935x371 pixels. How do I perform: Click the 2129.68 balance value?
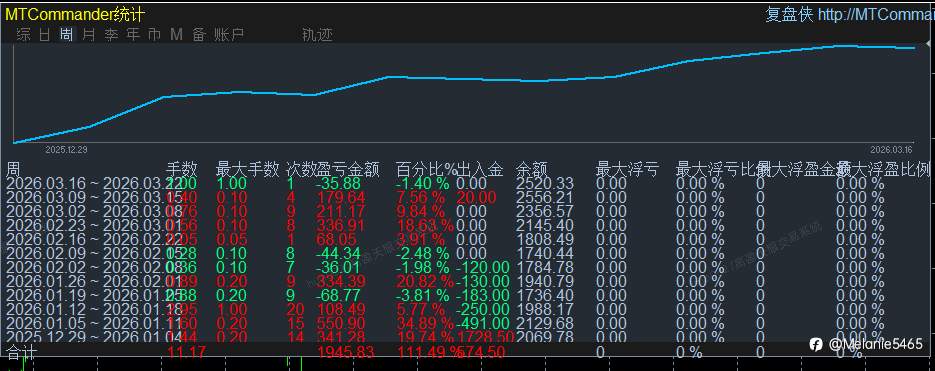tap(545, 323)
